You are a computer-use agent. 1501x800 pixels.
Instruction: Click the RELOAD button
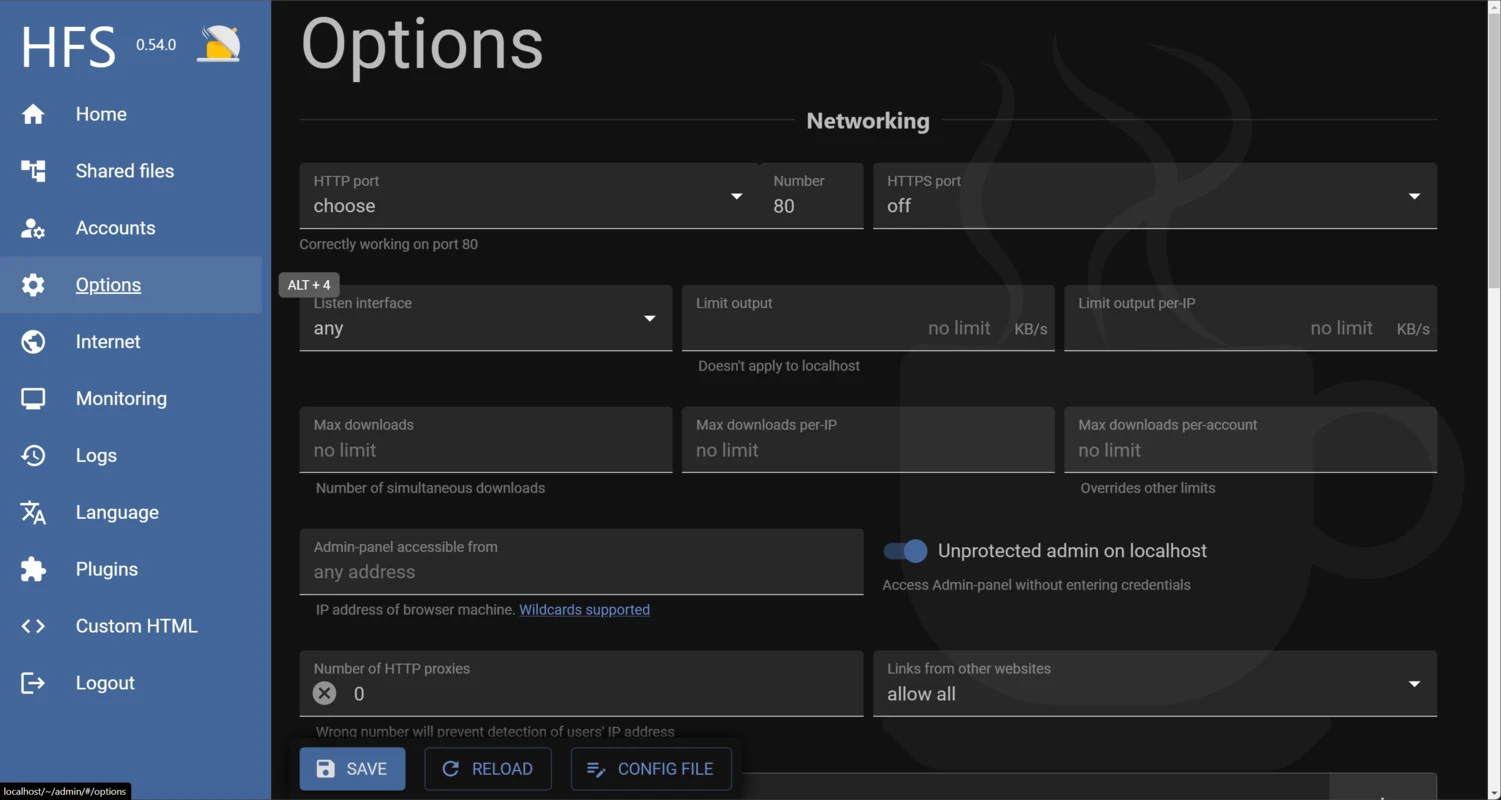point(488,769)
